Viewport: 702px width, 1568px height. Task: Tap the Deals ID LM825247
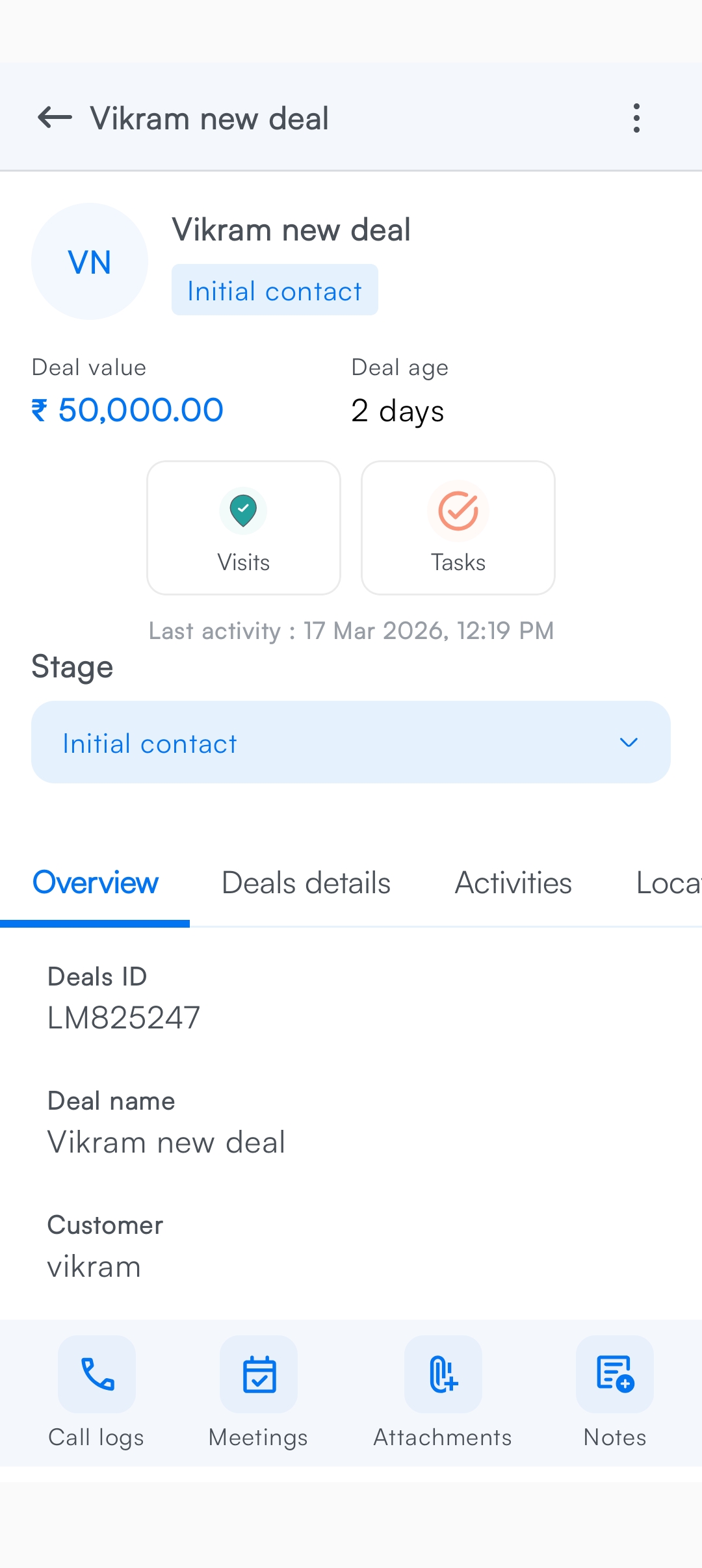[x=123, y=1017]
